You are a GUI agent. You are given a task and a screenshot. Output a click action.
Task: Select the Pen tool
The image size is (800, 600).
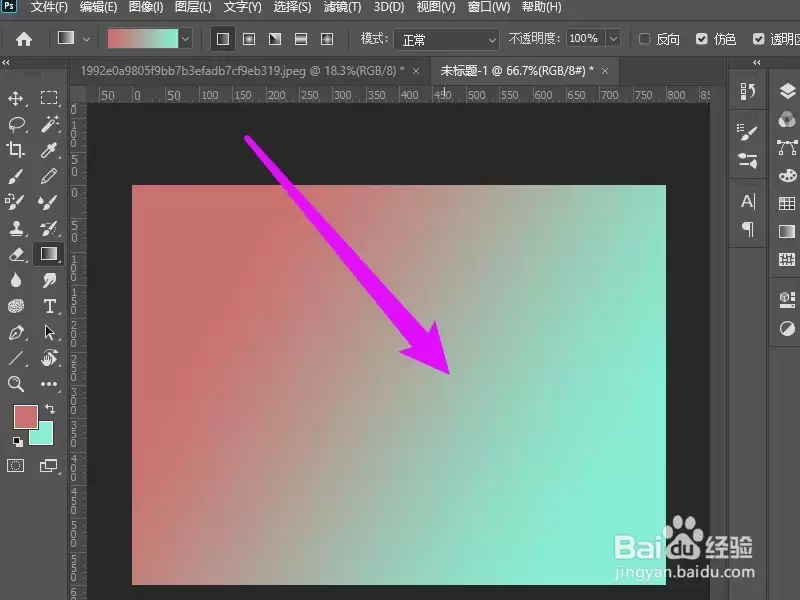[16, 332]
